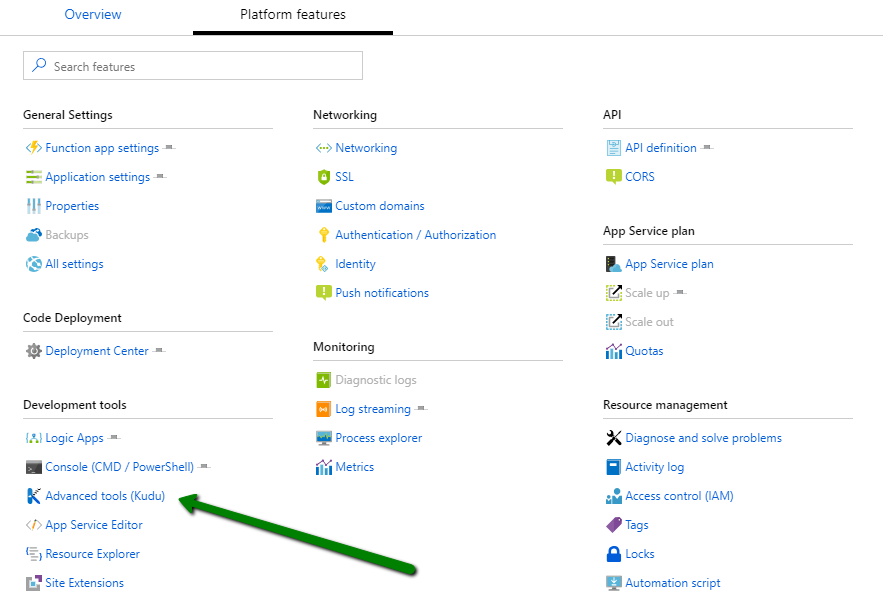
Task: Click the Authentication key icon
Action: pyautogui.click(x=323, y=235)
